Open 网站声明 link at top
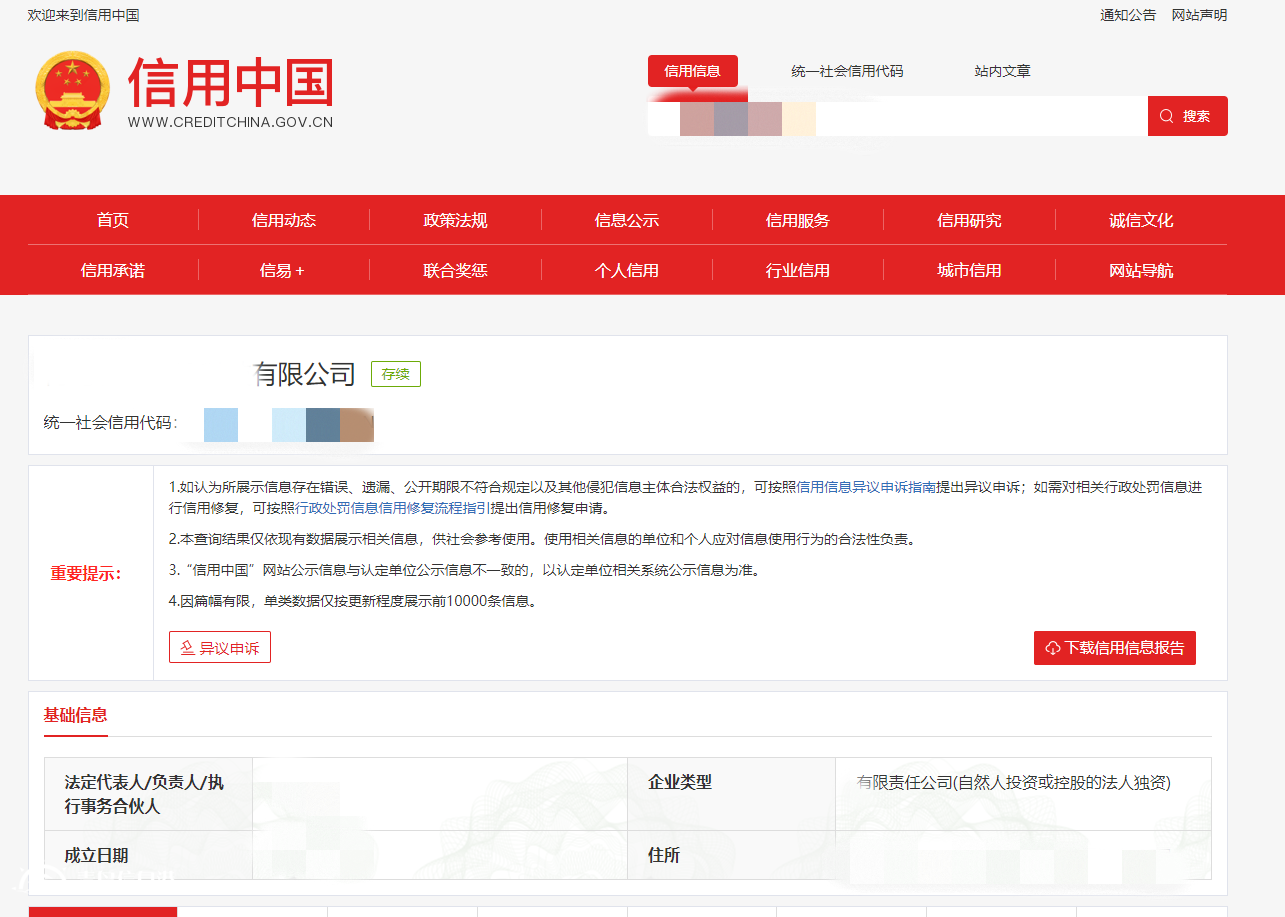1285x917 pixels. [1199, 15]
